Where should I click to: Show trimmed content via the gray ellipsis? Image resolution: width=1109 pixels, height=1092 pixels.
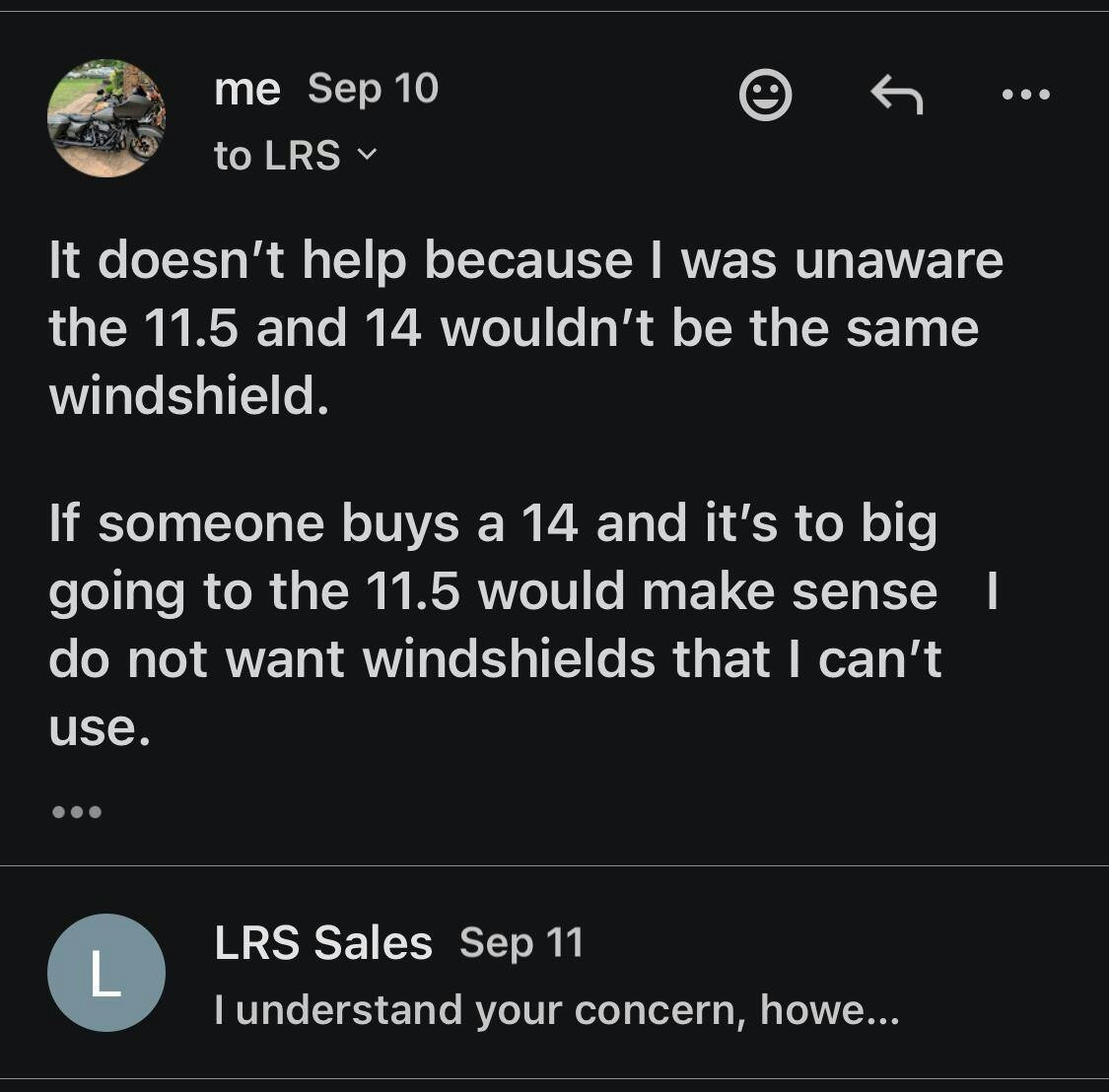point(76,812)
